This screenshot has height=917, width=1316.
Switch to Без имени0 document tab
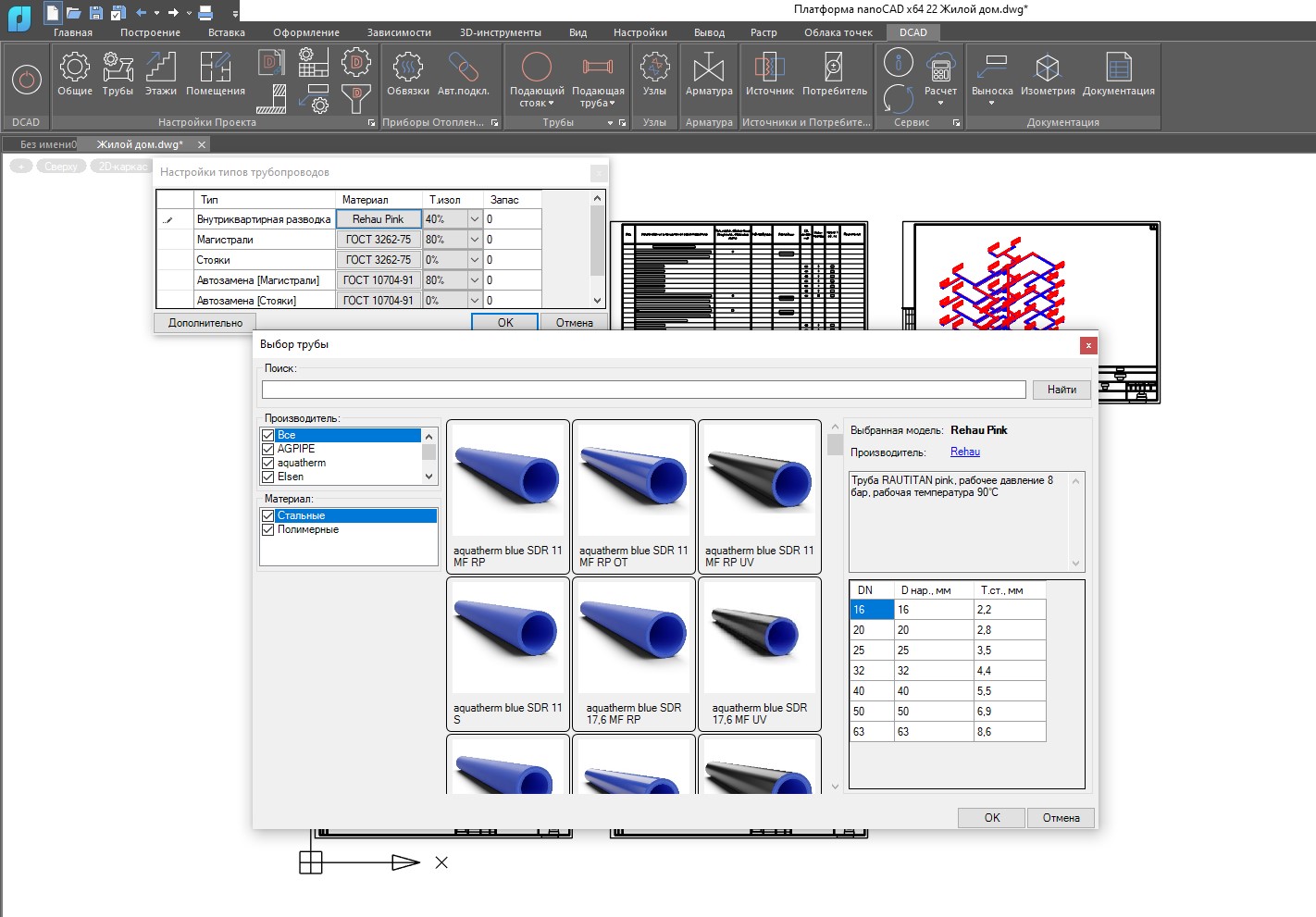48,144
